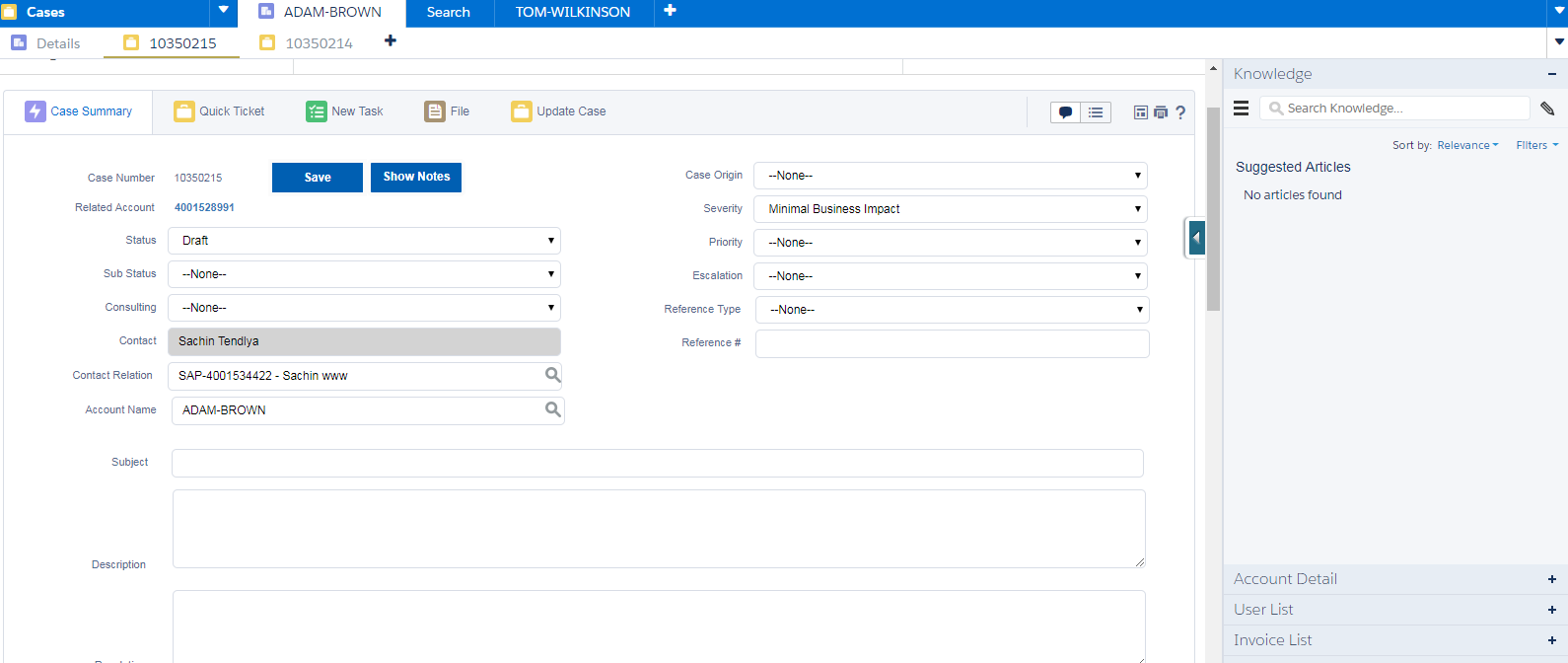Open the Knowledge hamburger menu icon
The image size is (1568, 663).
point(1242,109)
